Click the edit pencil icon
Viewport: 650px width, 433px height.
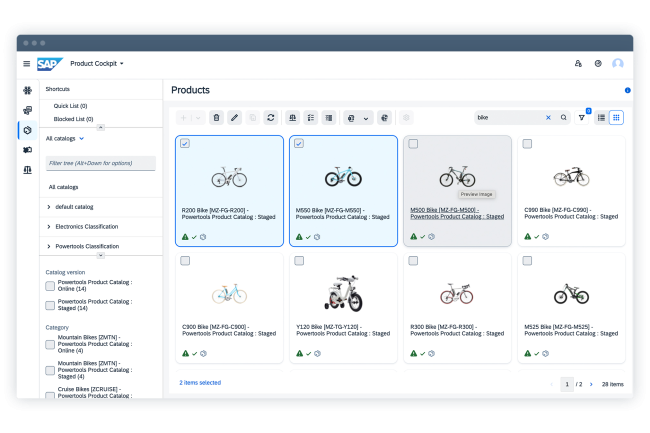[x=234, y=117]
